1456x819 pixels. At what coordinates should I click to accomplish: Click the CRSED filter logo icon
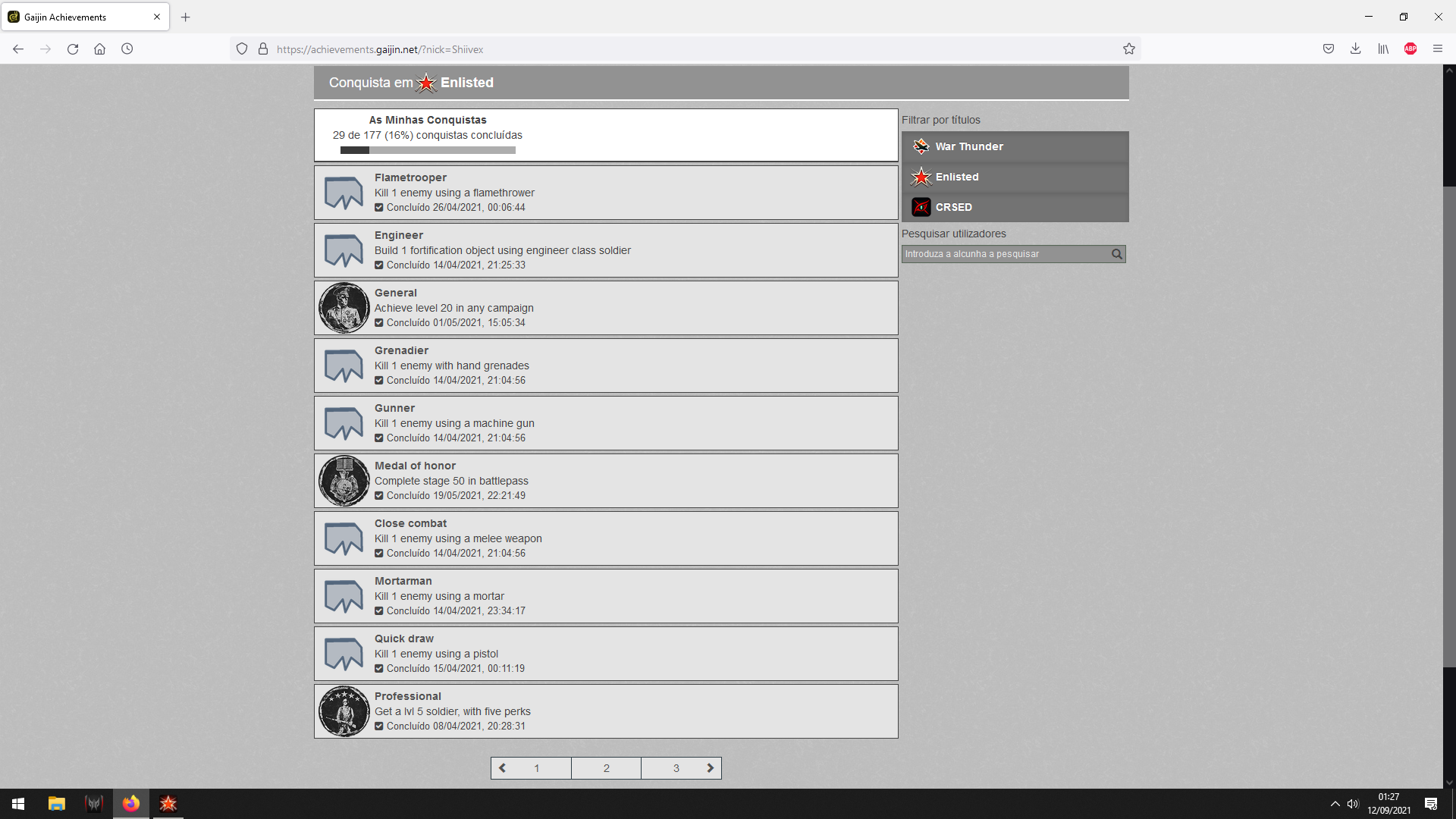(x=921, y=207)
